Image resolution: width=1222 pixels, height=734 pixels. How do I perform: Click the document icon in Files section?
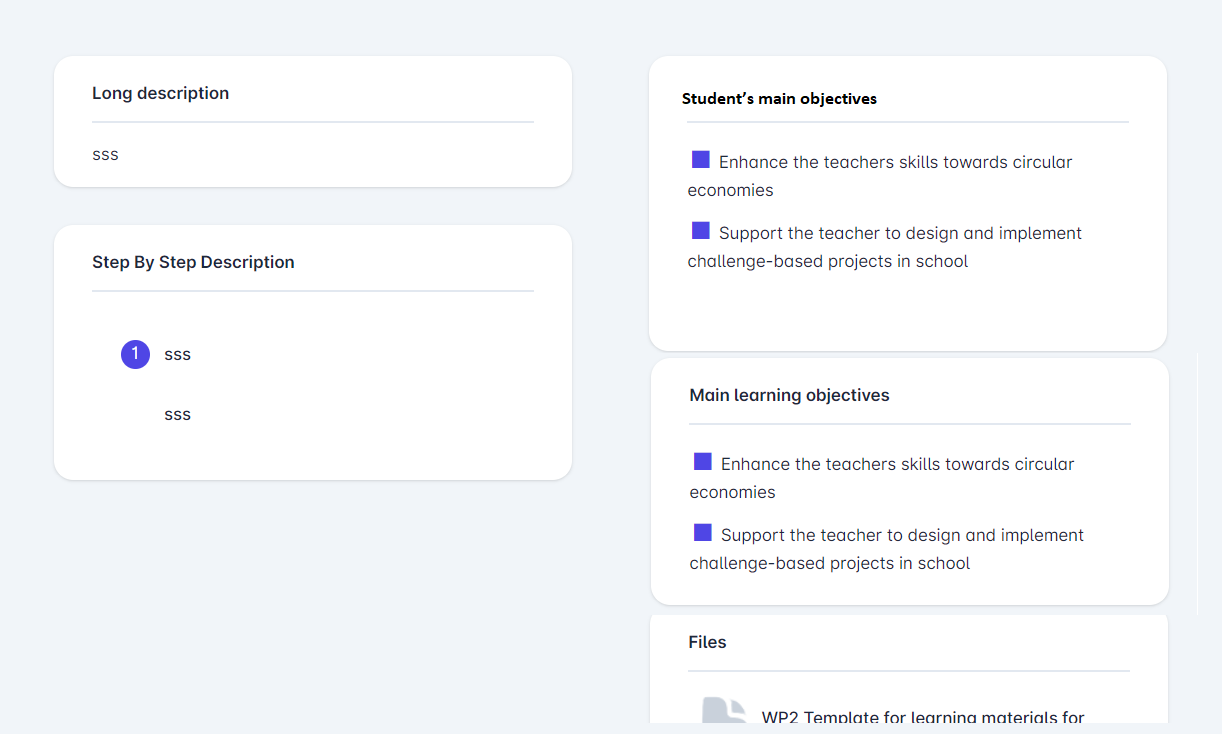(x=724, y=710)
